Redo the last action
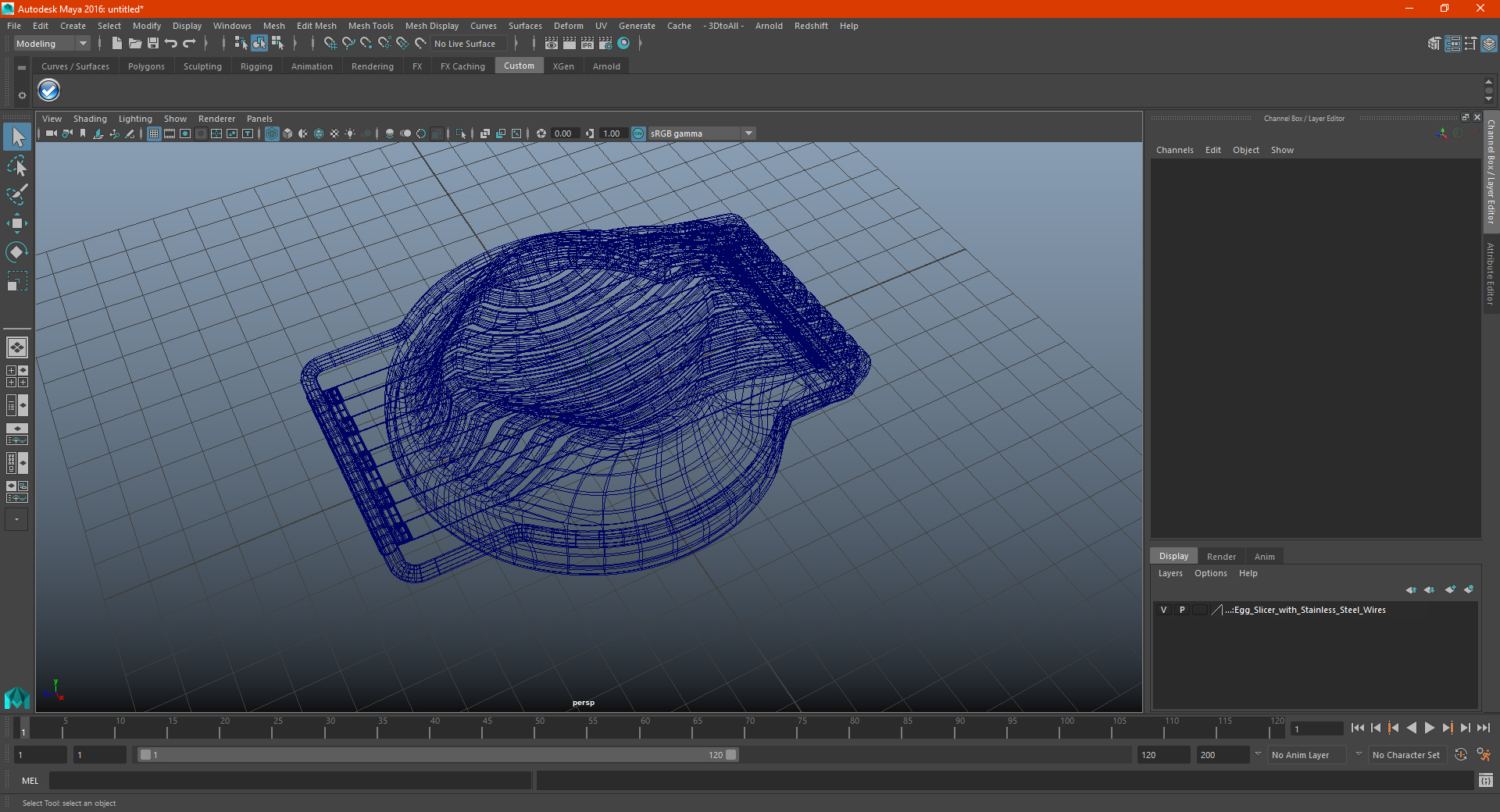 (x=189, y=44)
